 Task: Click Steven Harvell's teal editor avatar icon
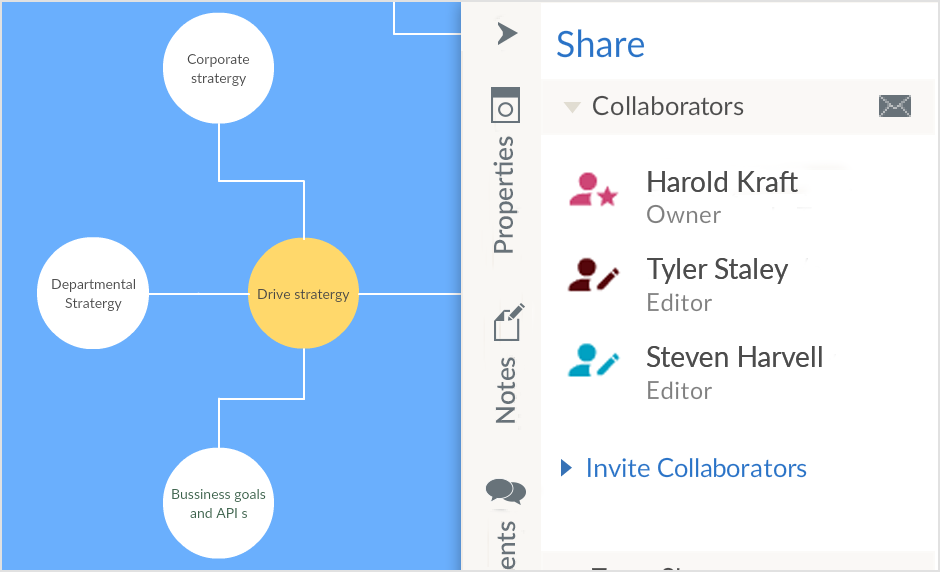(x=593, y=360)
